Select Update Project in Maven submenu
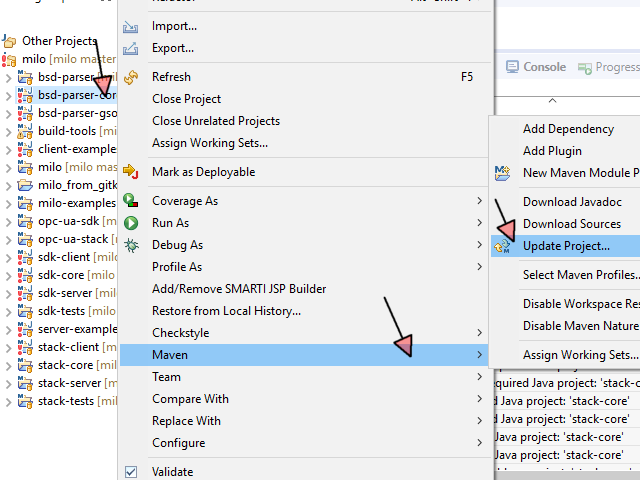640x480 pixels. click(566, 246)
